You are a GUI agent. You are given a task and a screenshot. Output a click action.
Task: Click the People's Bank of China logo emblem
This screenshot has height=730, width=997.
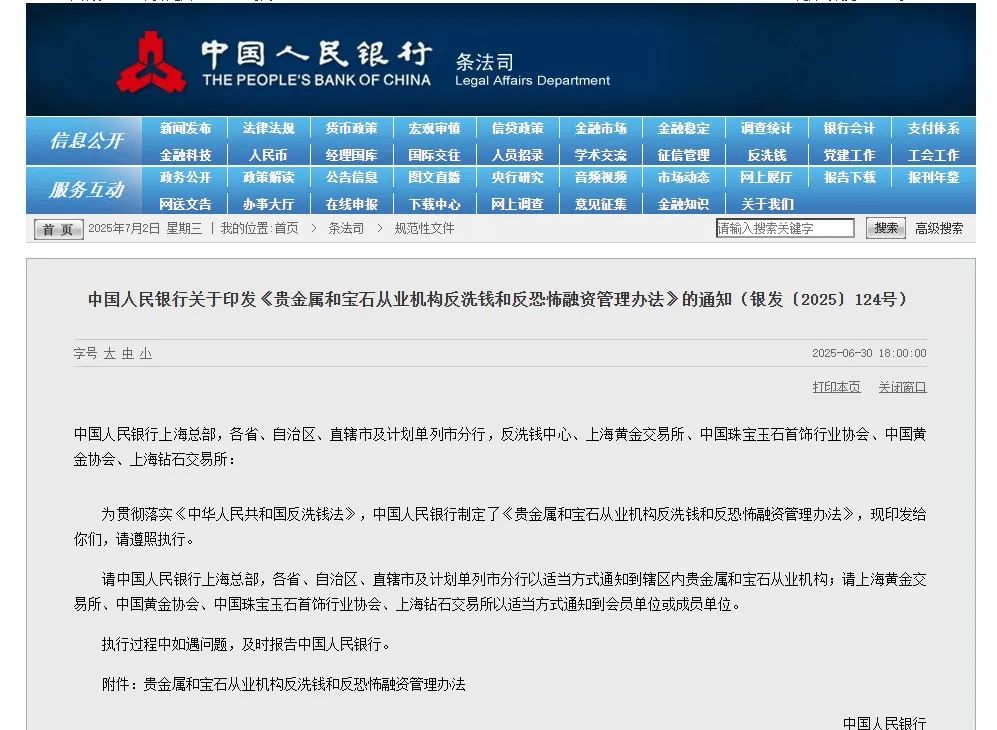point(155,60)
